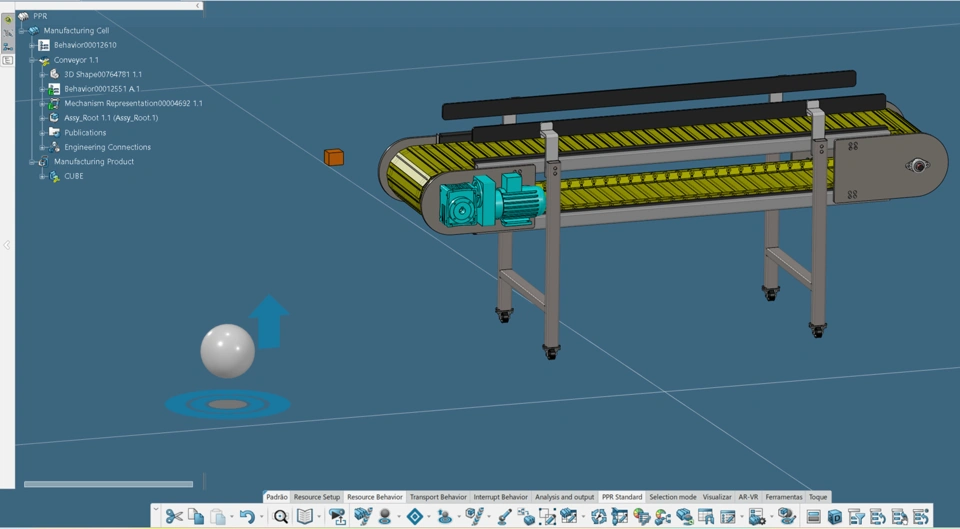Click the blocks table edit icon
This screenshot has width=960, height=529.
(569, 516)
